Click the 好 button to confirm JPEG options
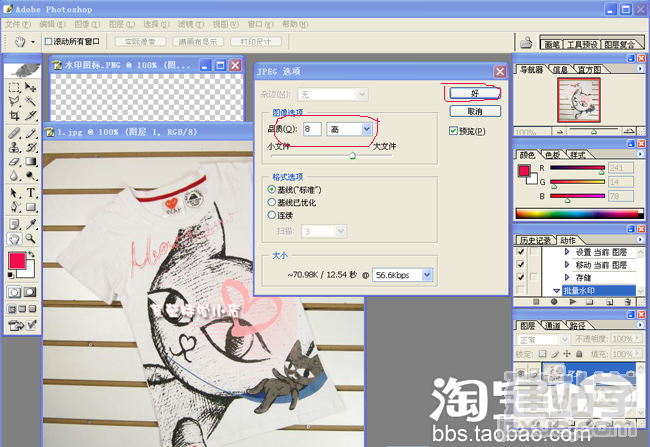 (x=475, y=93)
